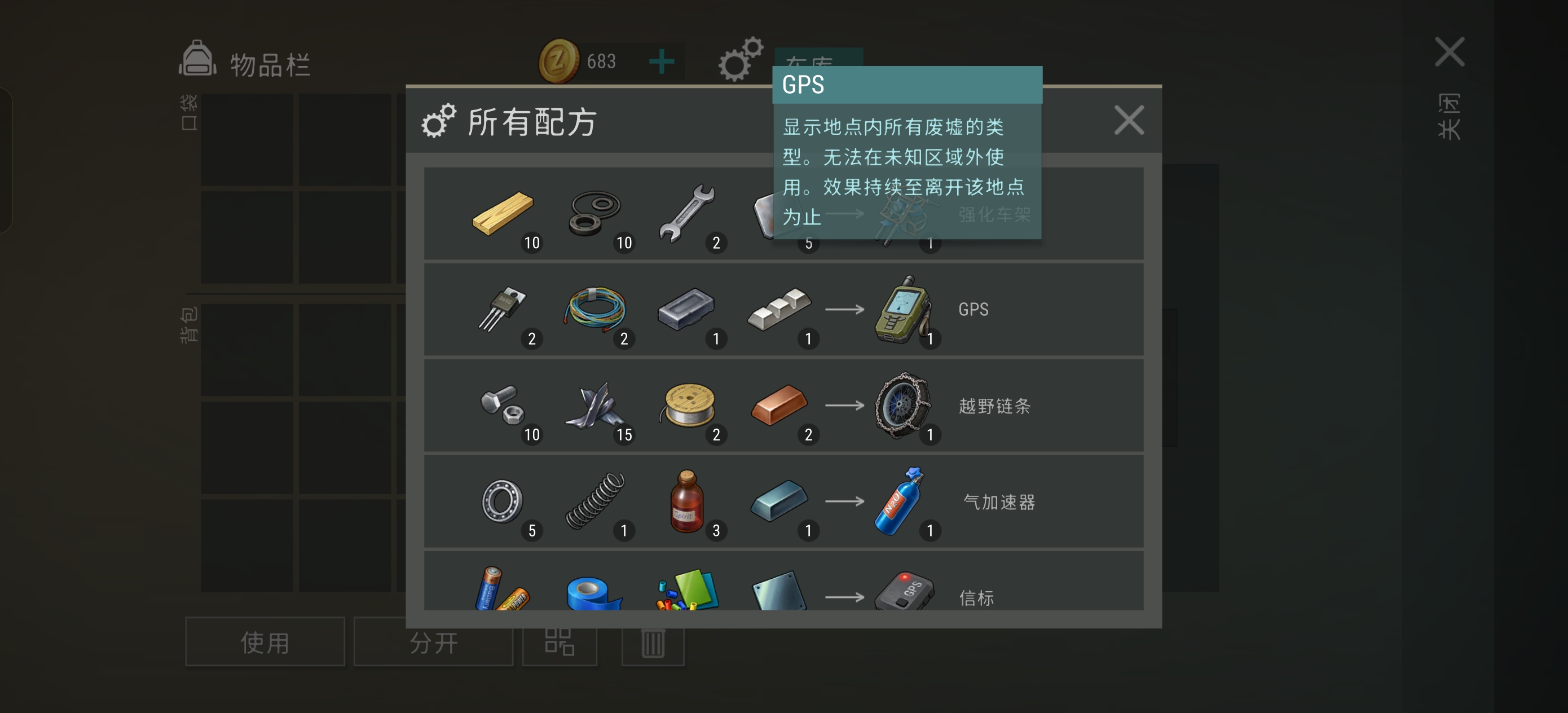Tap the red Spirit bottle ingredient
Screen dimensions: 1568x713
point(686,501)
